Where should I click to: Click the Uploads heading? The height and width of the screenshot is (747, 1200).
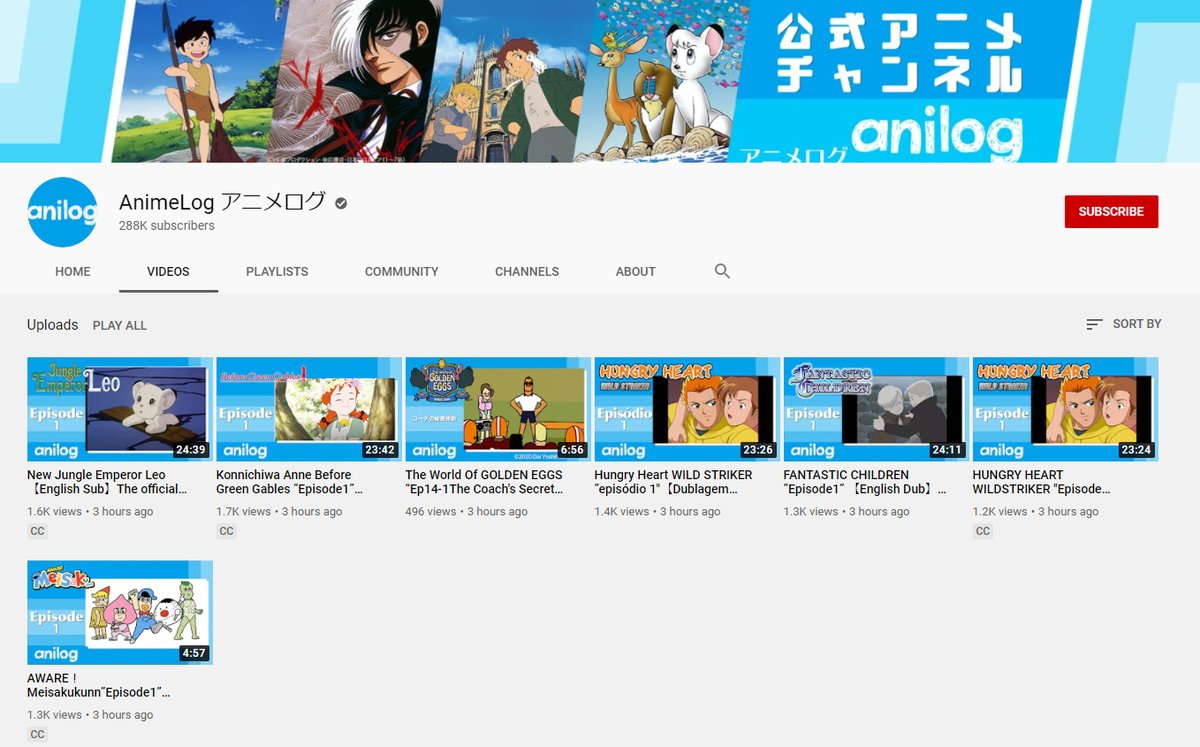click(52, 325)
